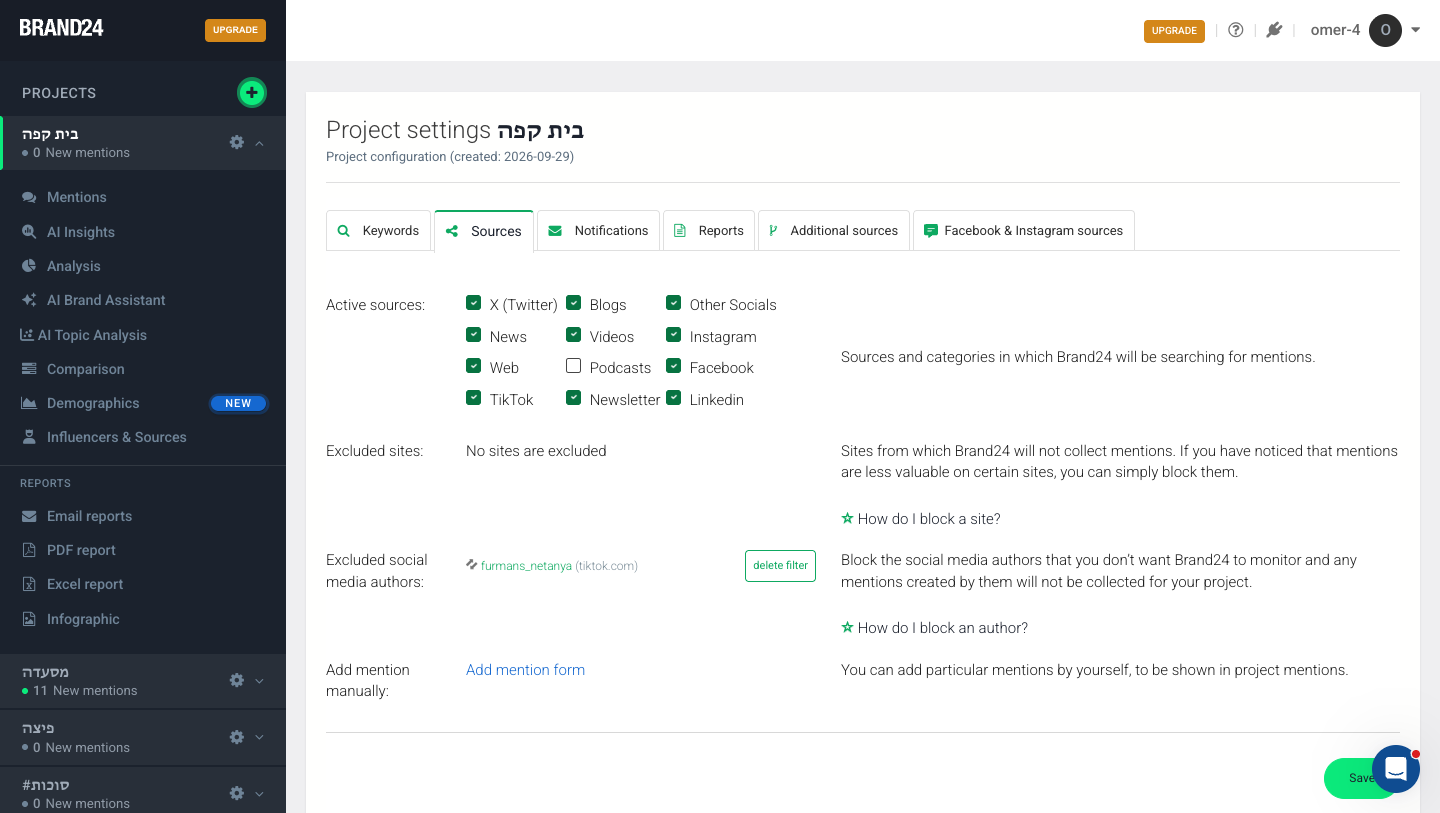Open the 'How do I block an author?' link
The image size is (1440, 813).
tap(943, 628)
